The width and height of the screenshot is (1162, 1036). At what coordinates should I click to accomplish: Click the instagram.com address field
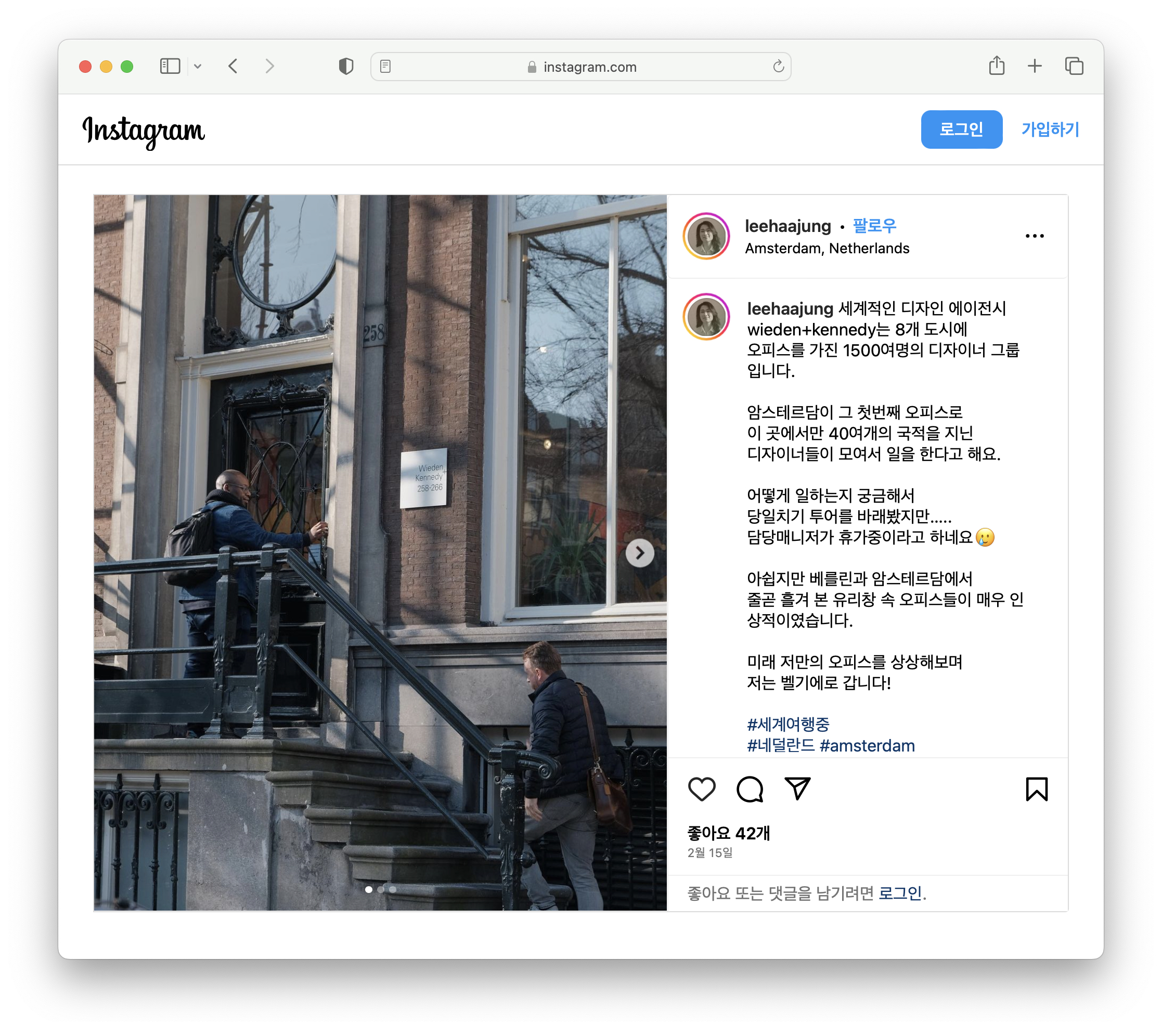click(x=580, y=67)
